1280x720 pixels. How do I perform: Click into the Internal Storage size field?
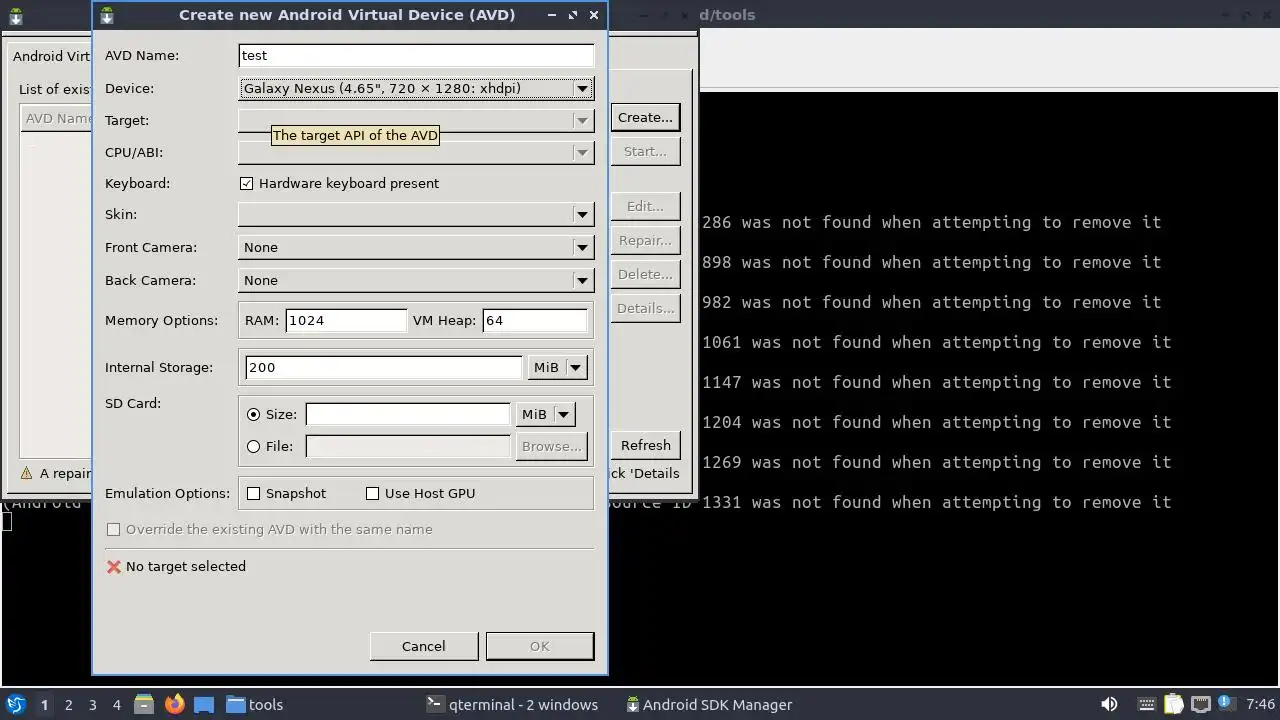[x=383, y=367]
